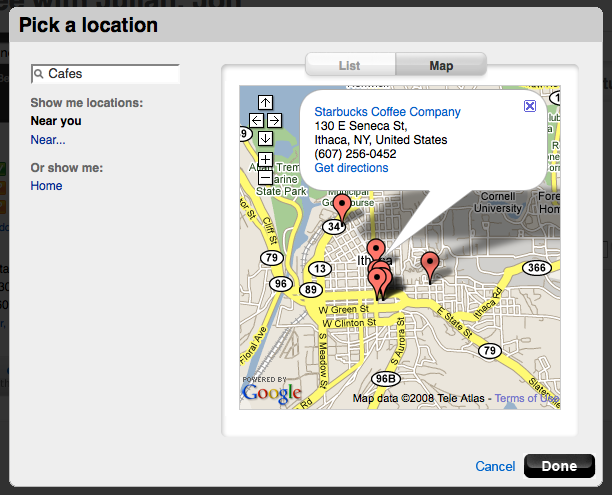Pan the map right with the arrow
The width and height of the screenshot is (612, 495).
(274, 121)
